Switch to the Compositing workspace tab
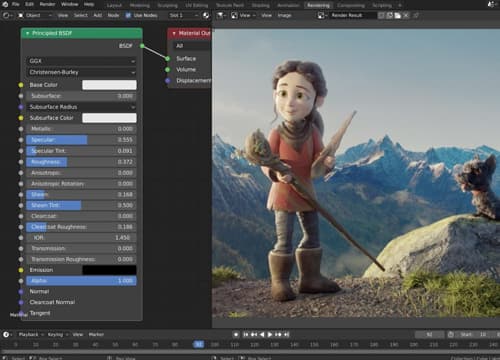 click(x=351, y=5)
